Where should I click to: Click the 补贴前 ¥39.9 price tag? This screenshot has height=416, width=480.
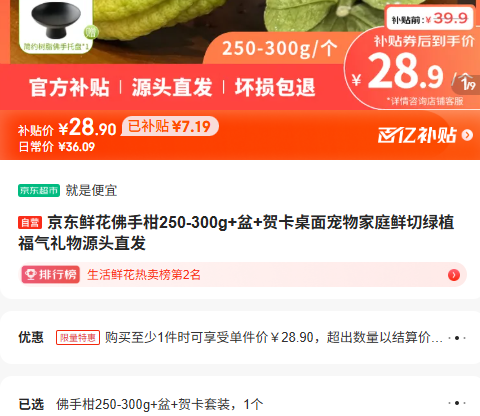[430, 19]
